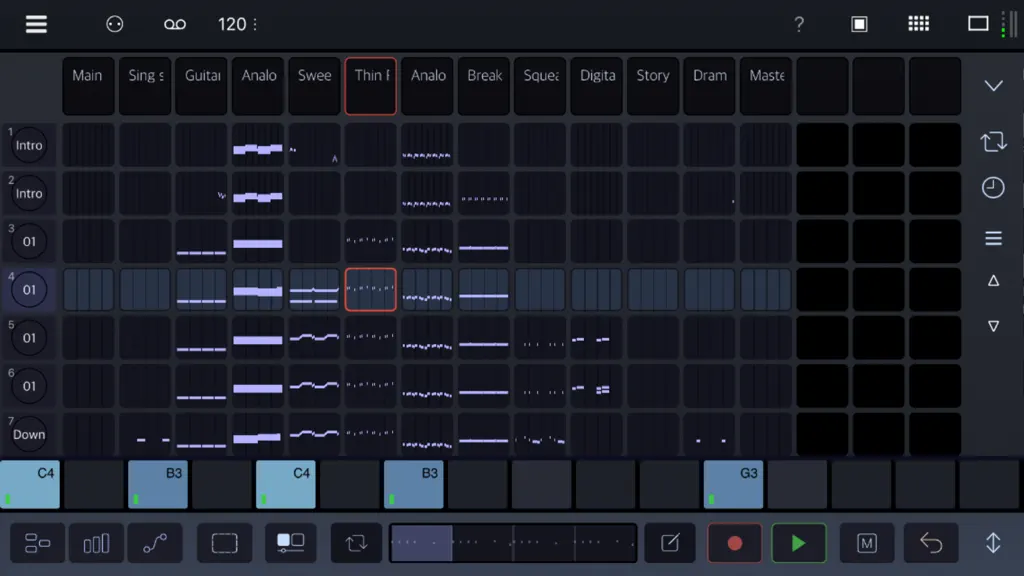Toggle the M mute button

[867, 543]
